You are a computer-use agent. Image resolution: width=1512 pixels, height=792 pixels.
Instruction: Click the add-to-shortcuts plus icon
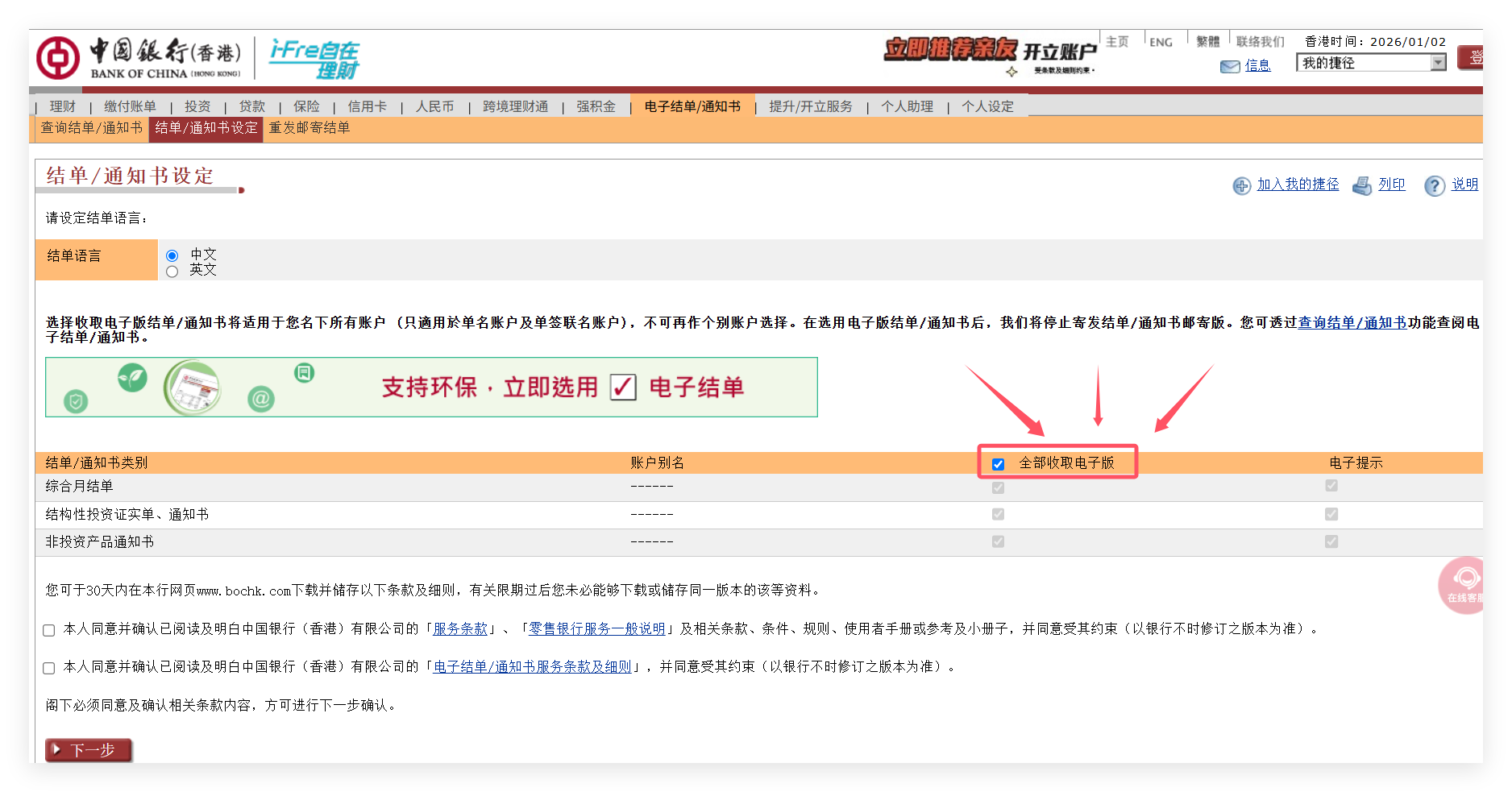point(1241,186)
